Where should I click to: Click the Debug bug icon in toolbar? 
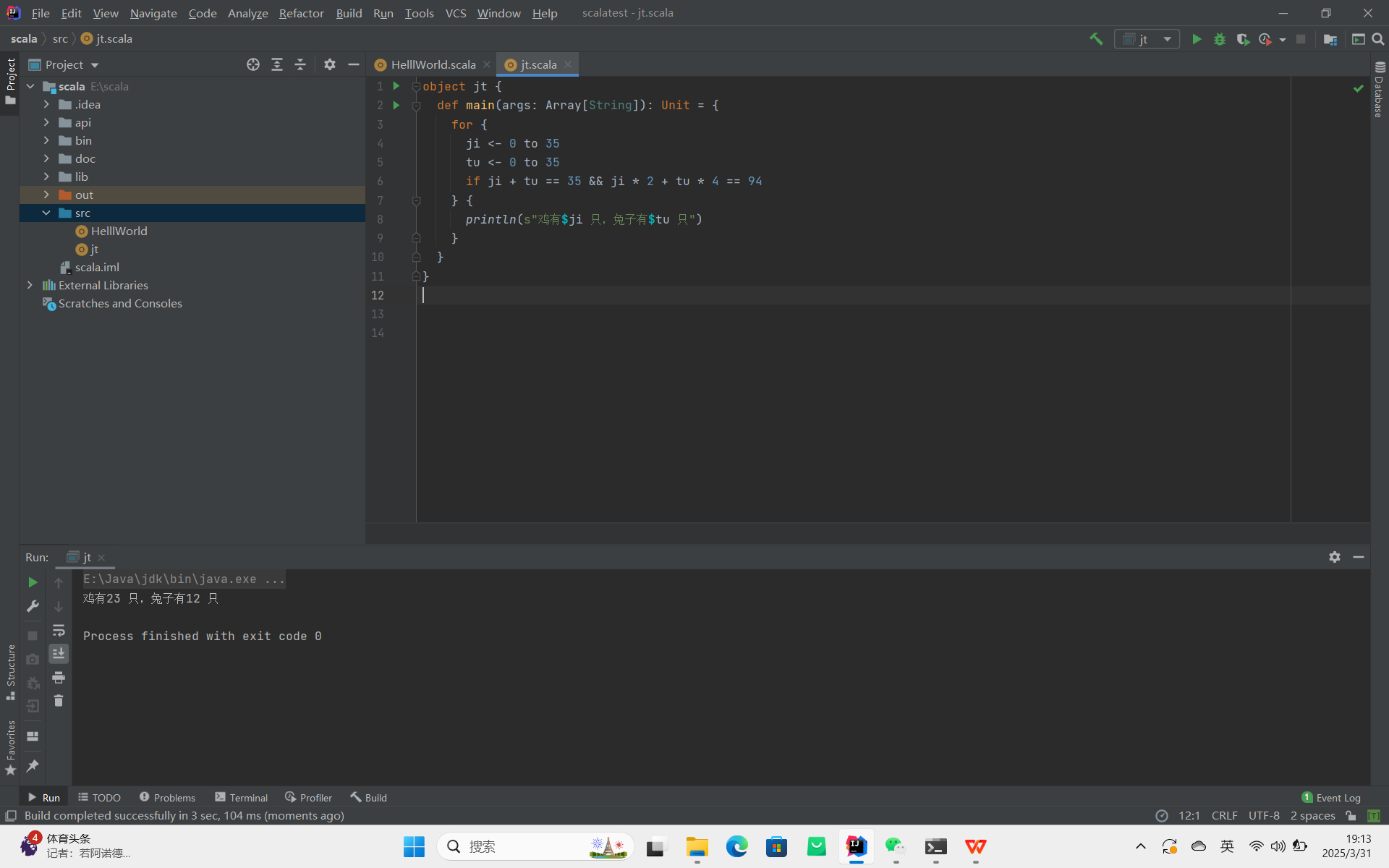click(1220, 39)
